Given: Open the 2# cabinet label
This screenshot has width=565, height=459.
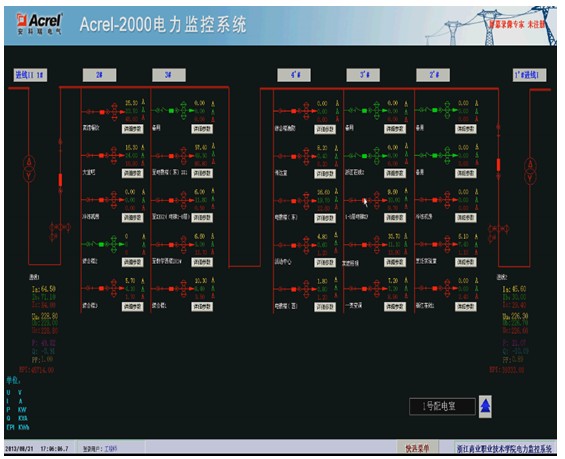Looking at the screenshot, I should pyautogui.click(x=99, y=75).
